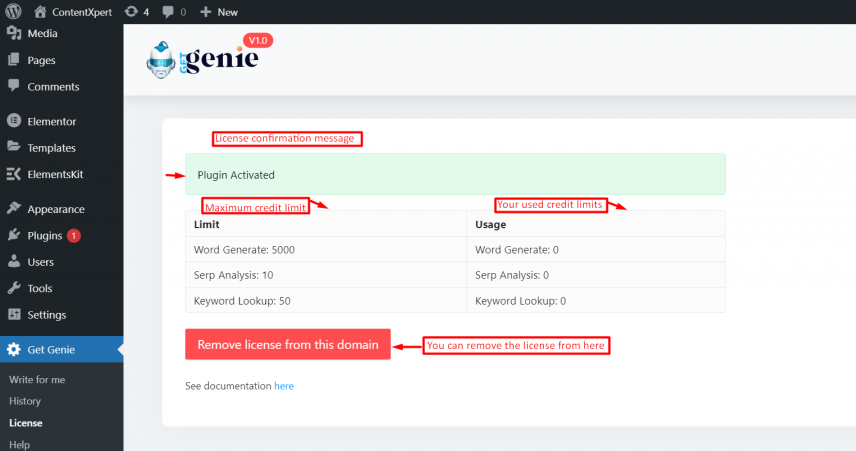Click 'Word Generate: 5000' cell

click(326, 250)
